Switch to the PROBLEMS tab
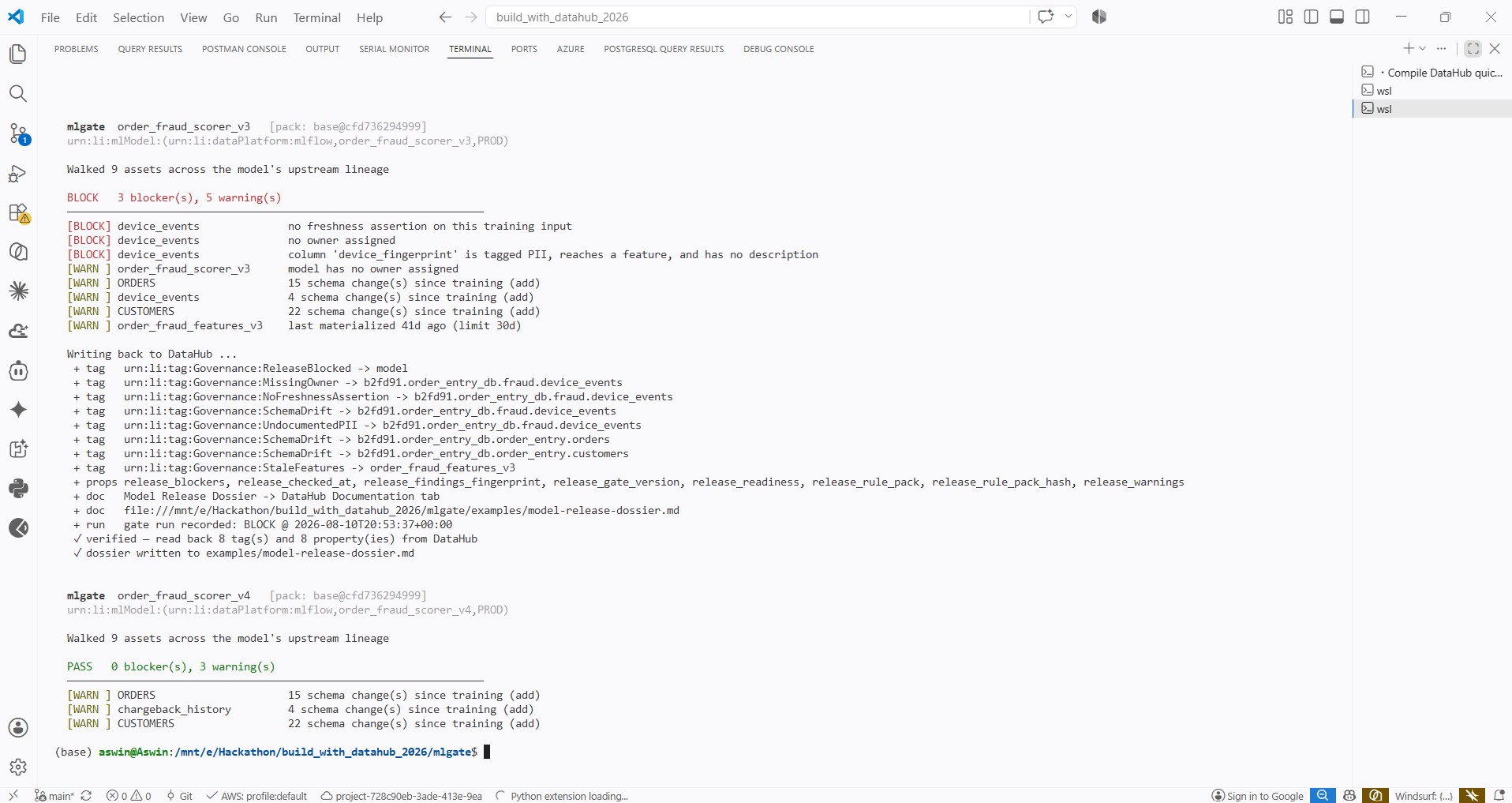 click(77, 49)
